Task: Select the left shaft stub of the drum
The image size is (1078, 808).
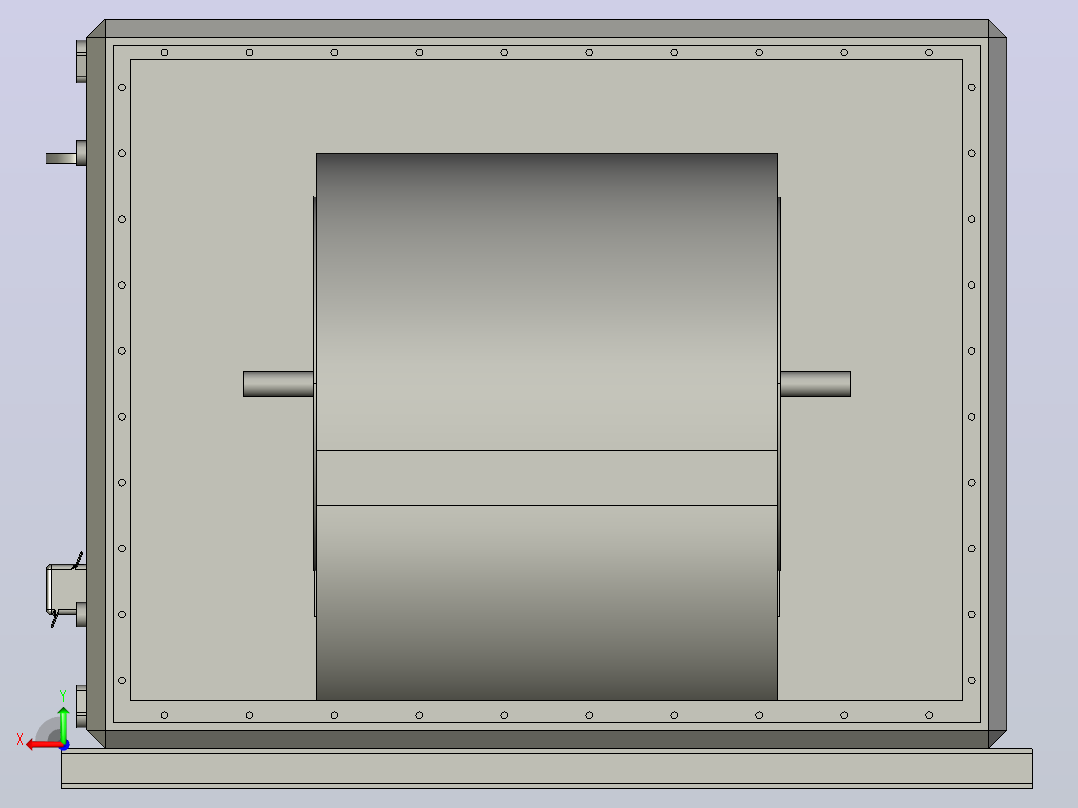Action: [x=278, y=384]
